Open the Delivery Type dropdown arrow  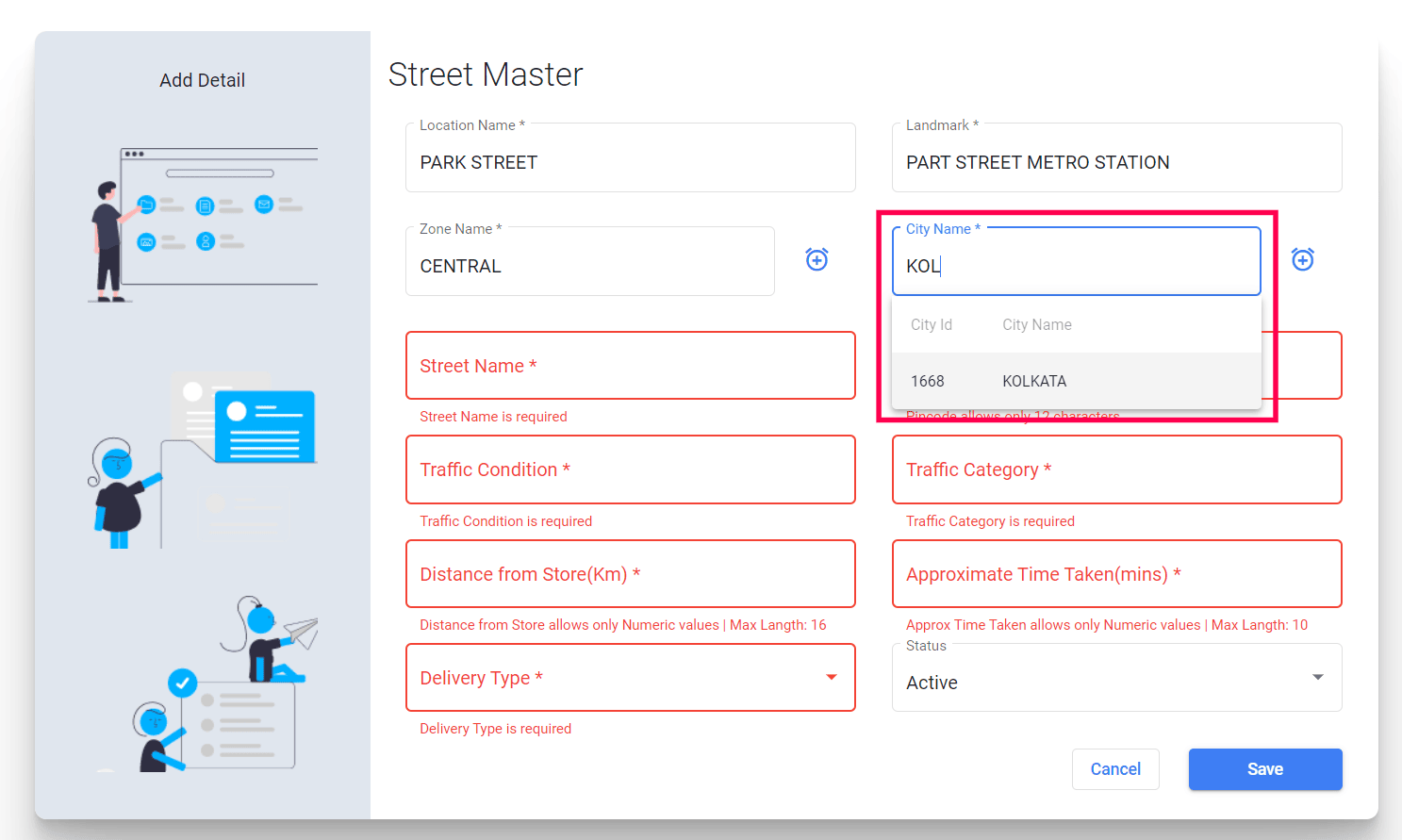click(x=831, y=677)
